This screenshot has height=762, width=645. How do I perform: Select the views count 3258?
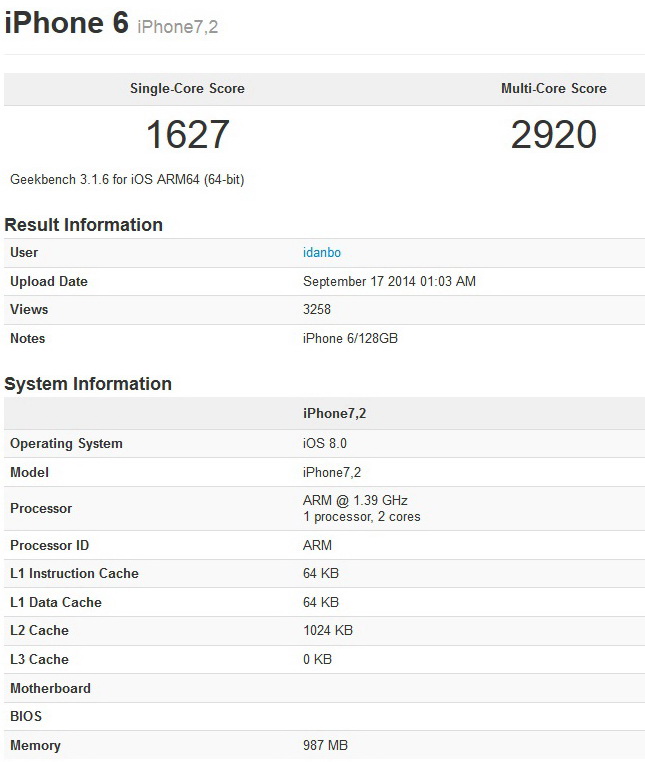(x=317, y=310)
